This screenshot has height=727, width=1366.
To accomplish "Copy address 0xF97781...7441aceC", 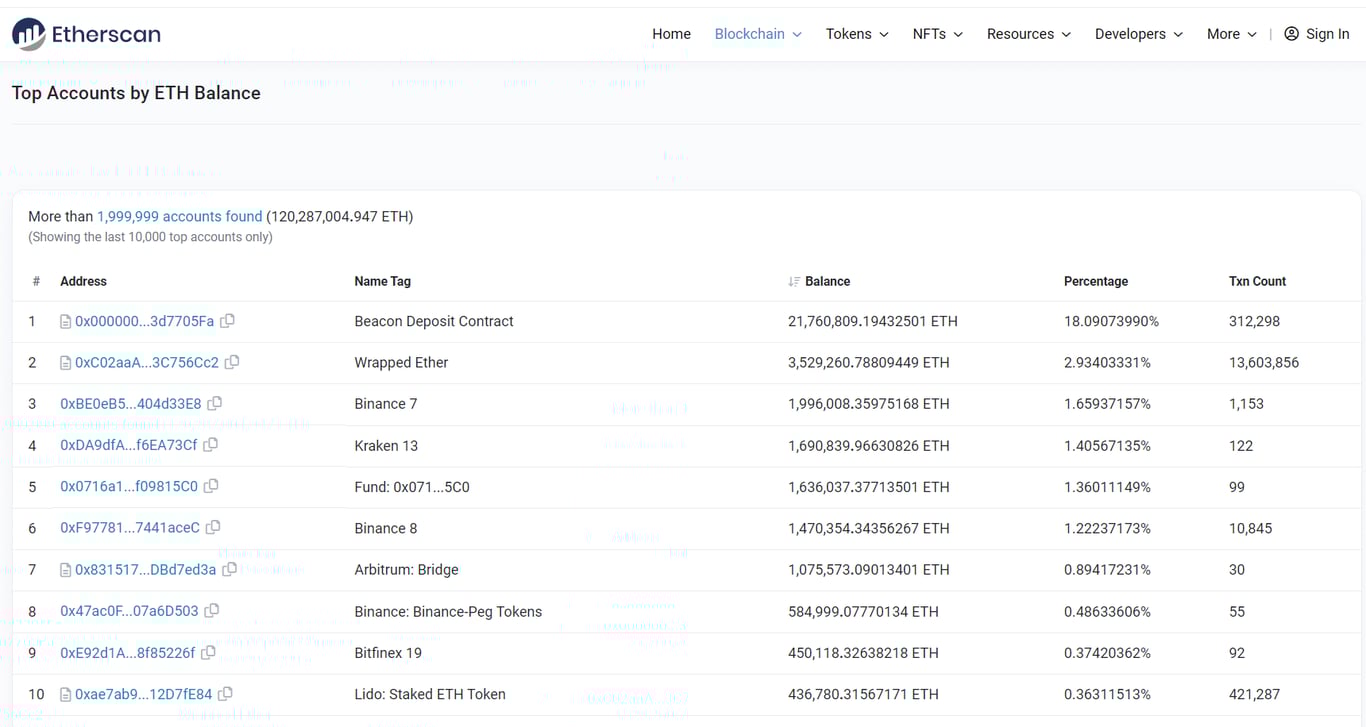I will [x=213, y=528].
